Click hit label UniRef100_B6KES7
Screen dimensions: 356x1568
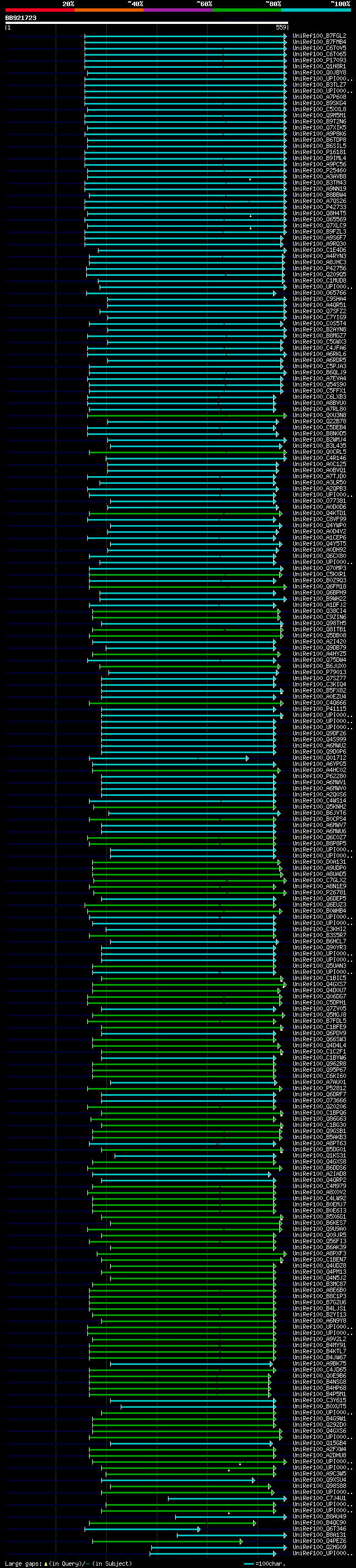319,1223
